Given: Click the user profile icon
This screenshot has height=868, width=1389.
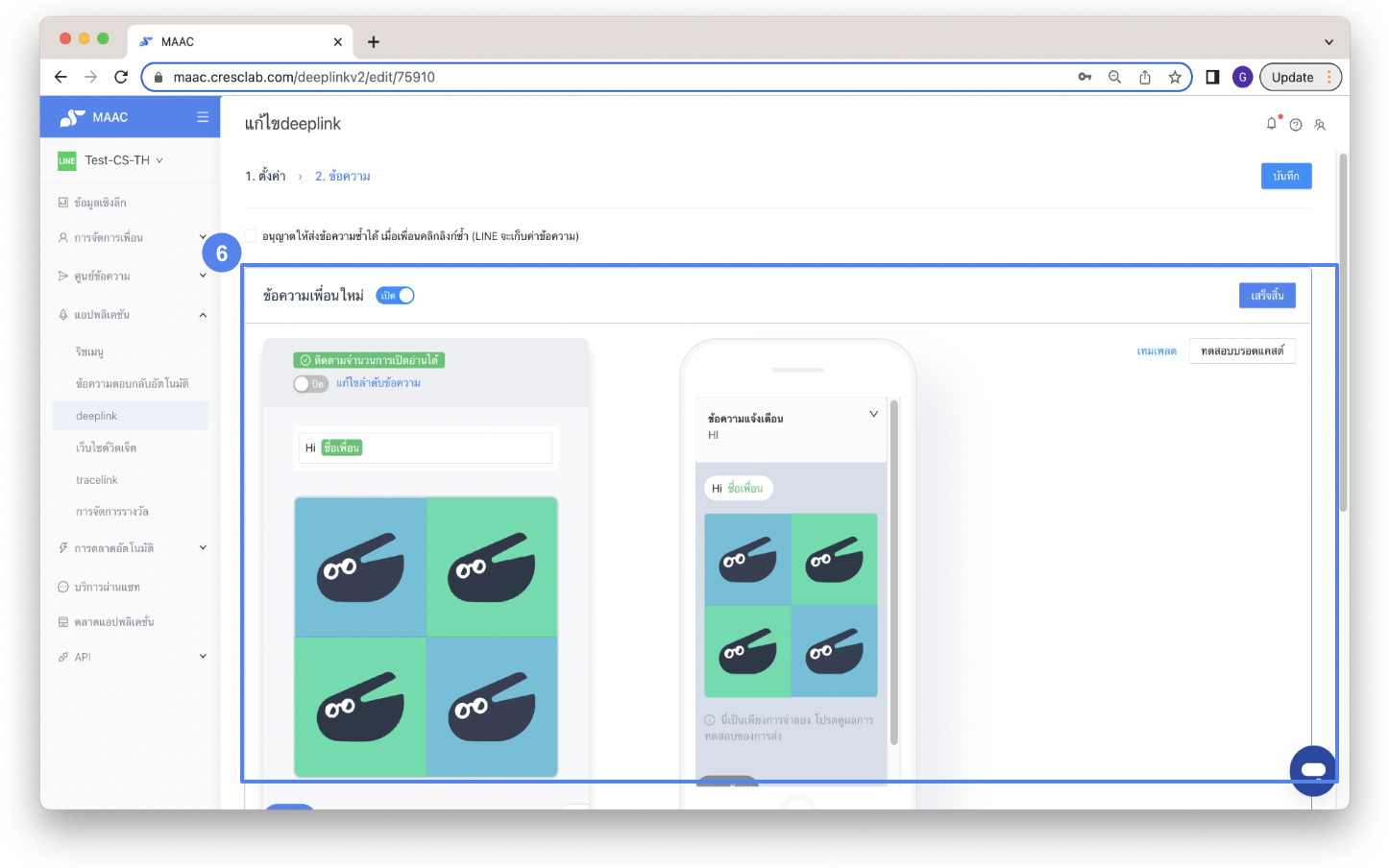Looking at the screenshot, I should (1320, 125).
